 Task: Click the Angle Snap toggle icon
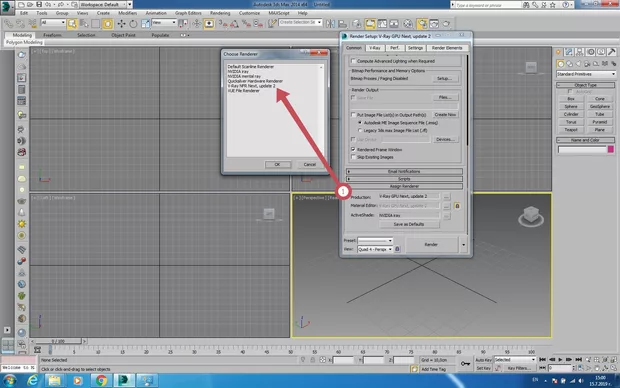click(x=234, y=24)
